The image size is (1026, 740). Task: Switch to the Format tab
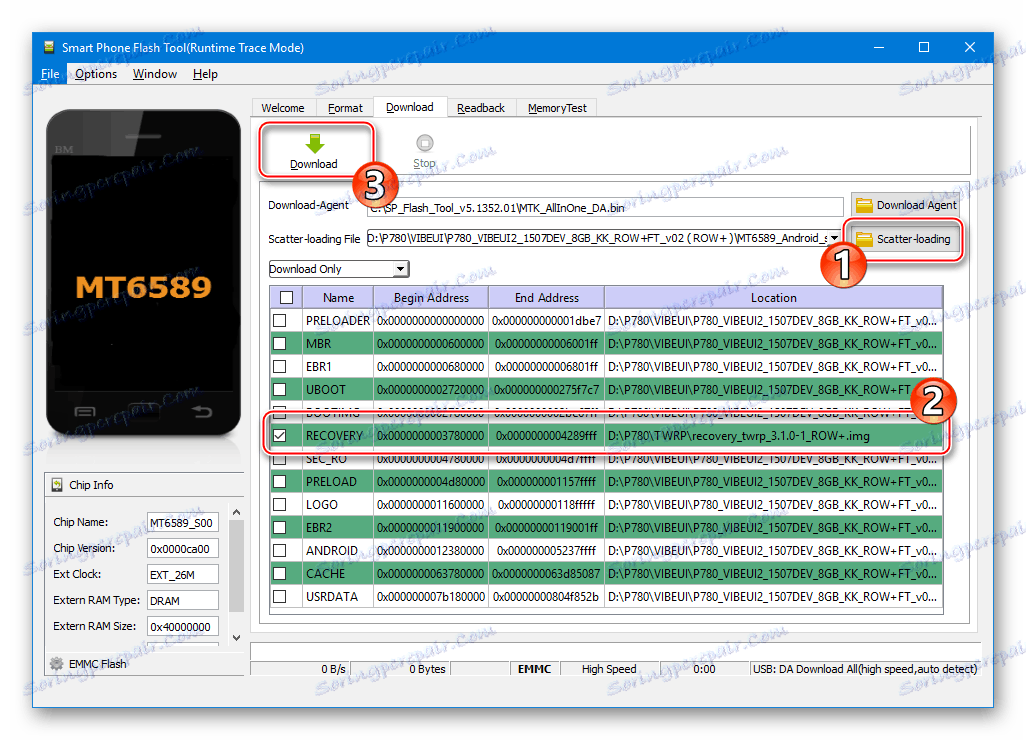[x=345, y=107]
